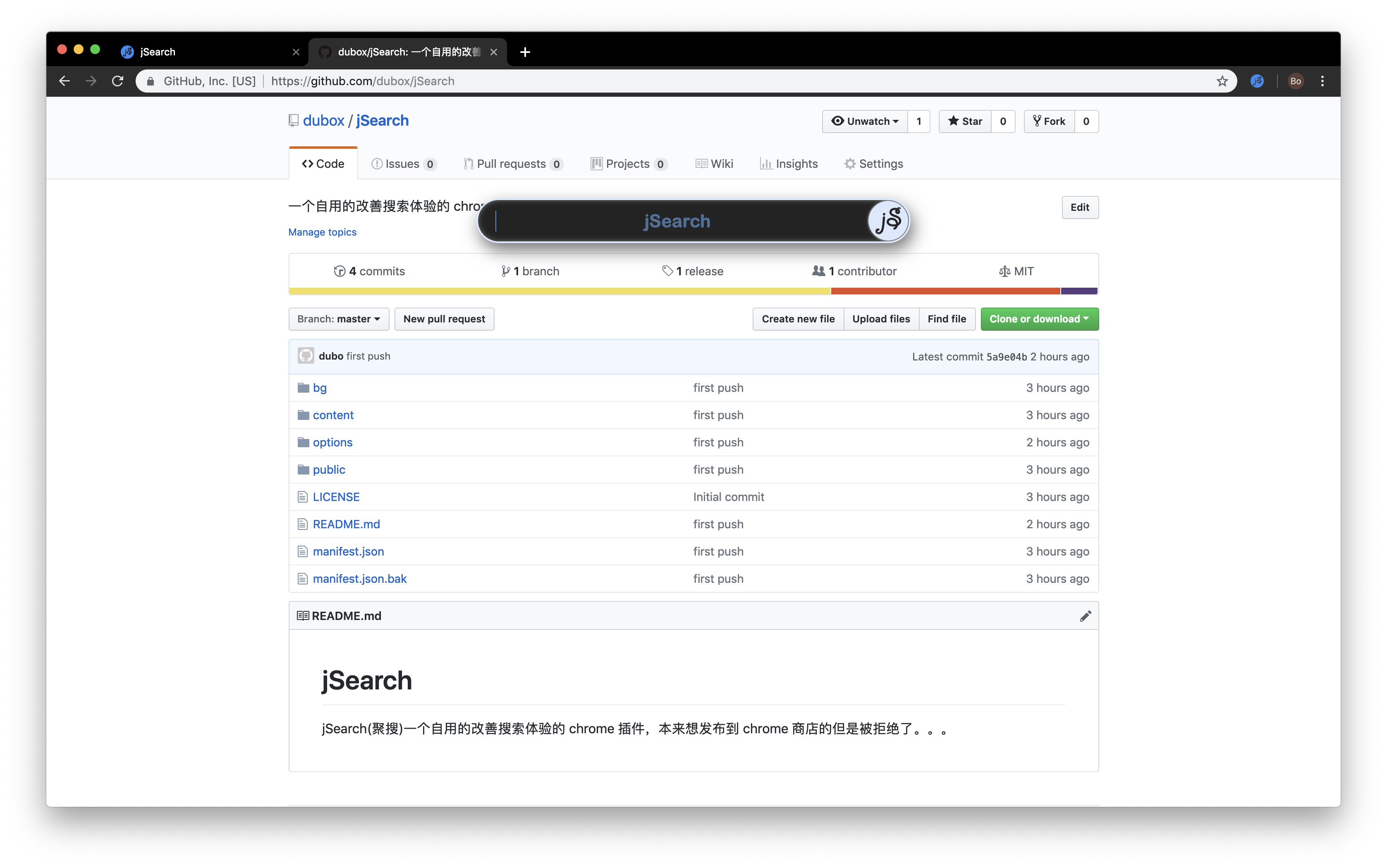
Task: Switch to the Issues tab
Action: (403, 164)
